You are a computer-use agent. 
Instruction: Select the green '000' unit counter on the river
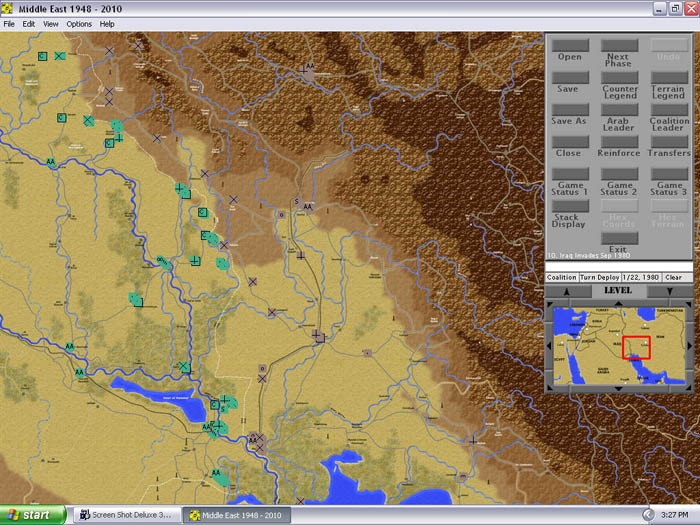163,262
